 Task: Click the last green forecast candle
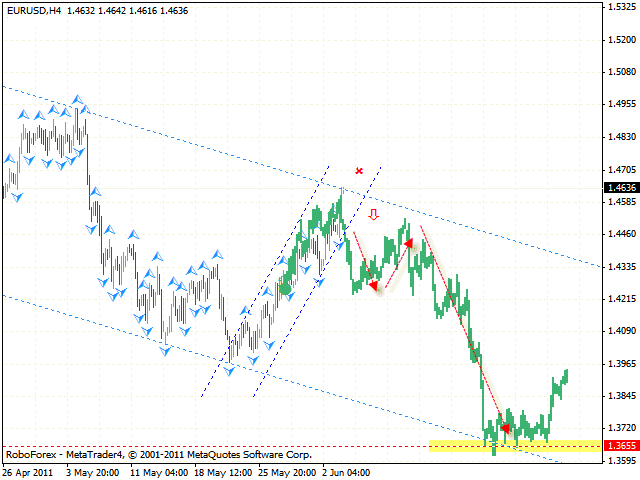click(x=565, y=375)
